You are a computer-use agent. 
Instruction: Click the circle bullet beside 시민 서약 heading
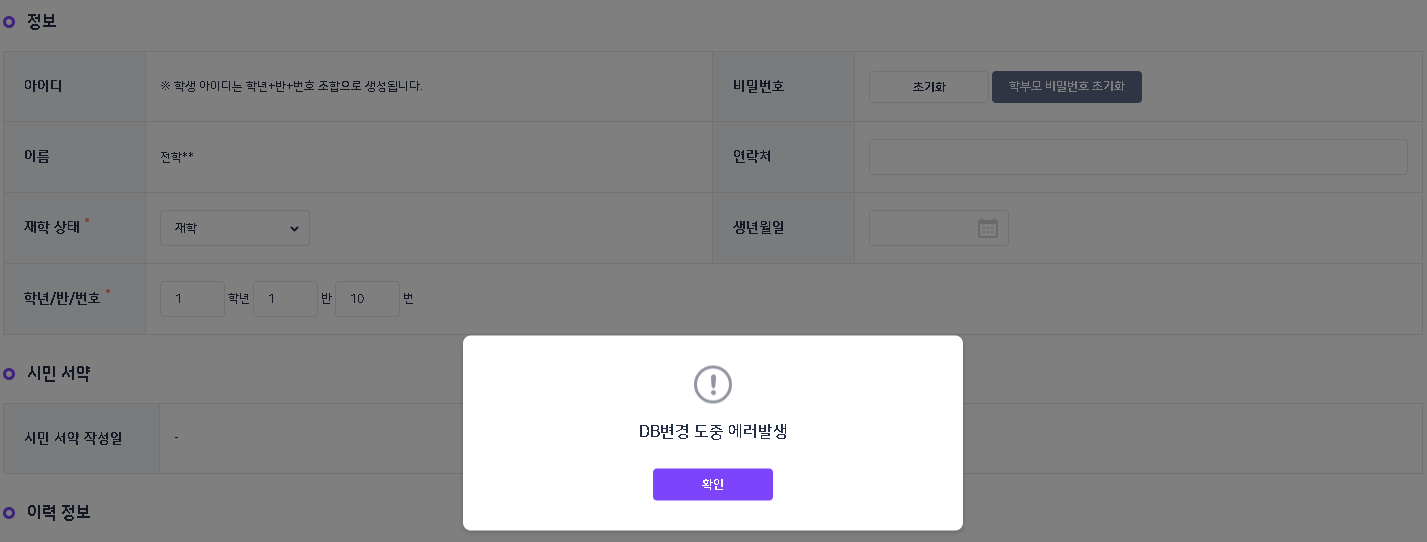click(x=10, y=374)
